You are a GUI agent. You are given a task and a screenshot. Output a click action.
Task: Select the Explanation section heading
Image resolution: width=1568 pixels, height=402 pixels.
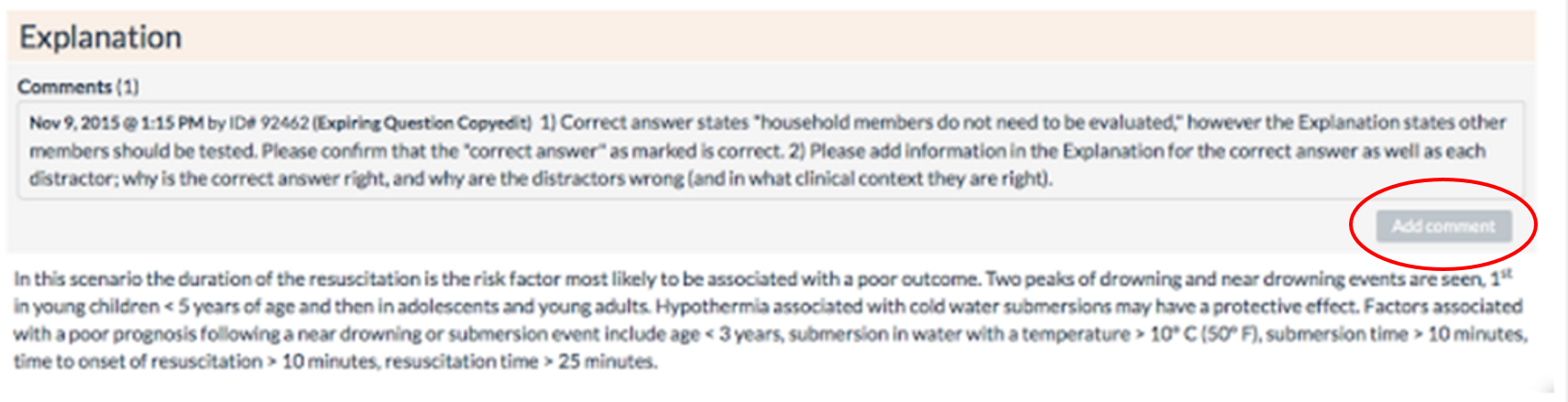pyautogui.click(x=101, y=38)
